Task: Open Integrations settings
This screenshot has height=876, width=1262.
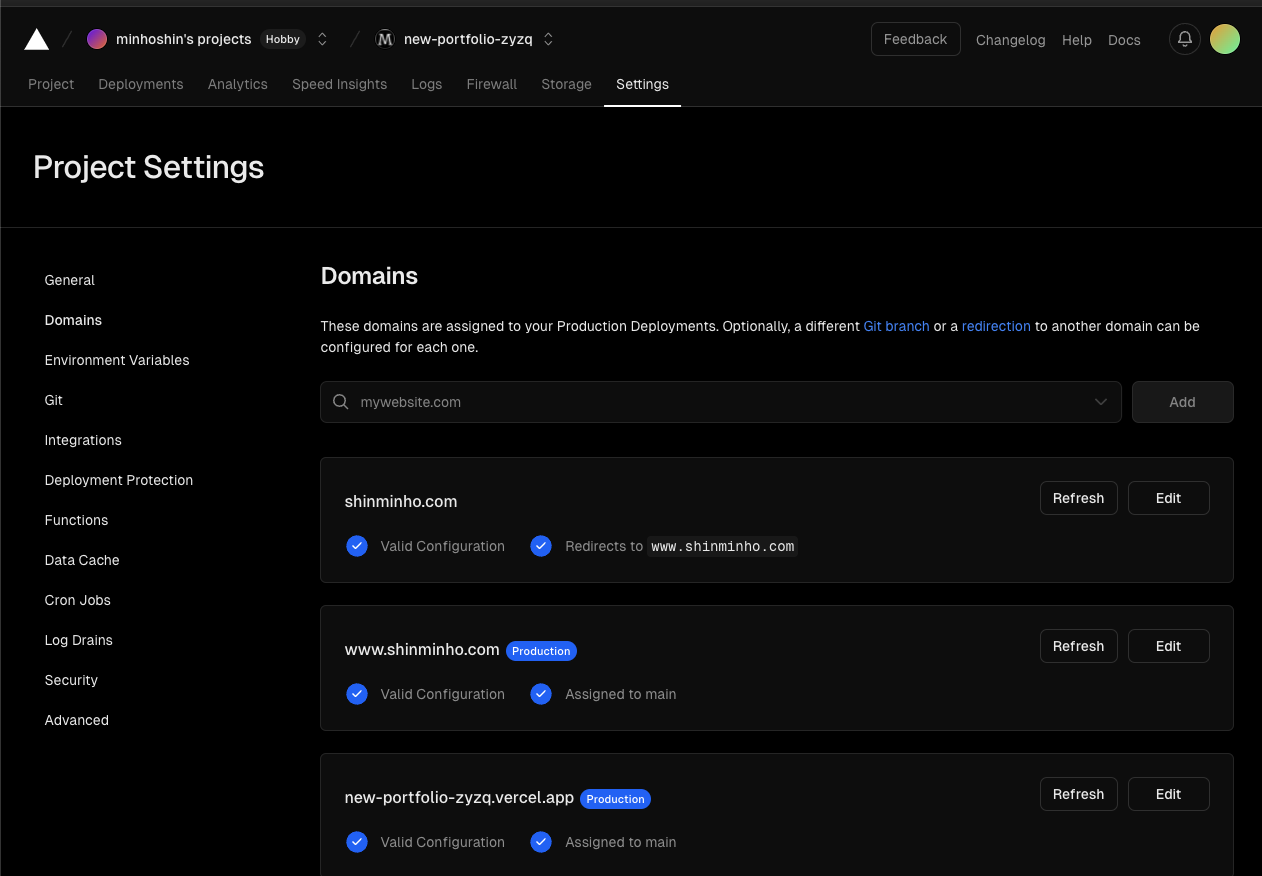Action: [83, 440]
